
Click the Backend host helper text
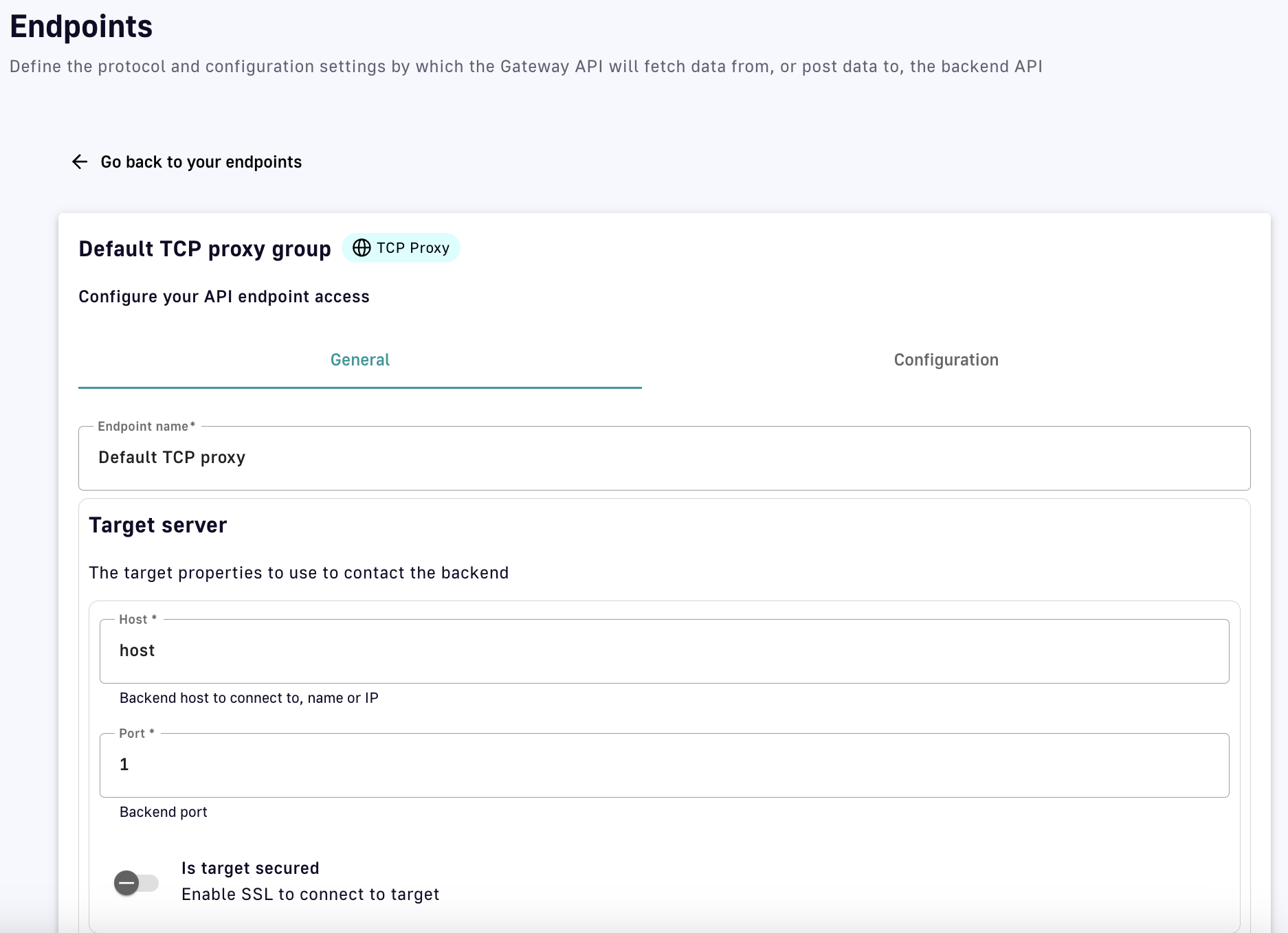click(249, 698)
